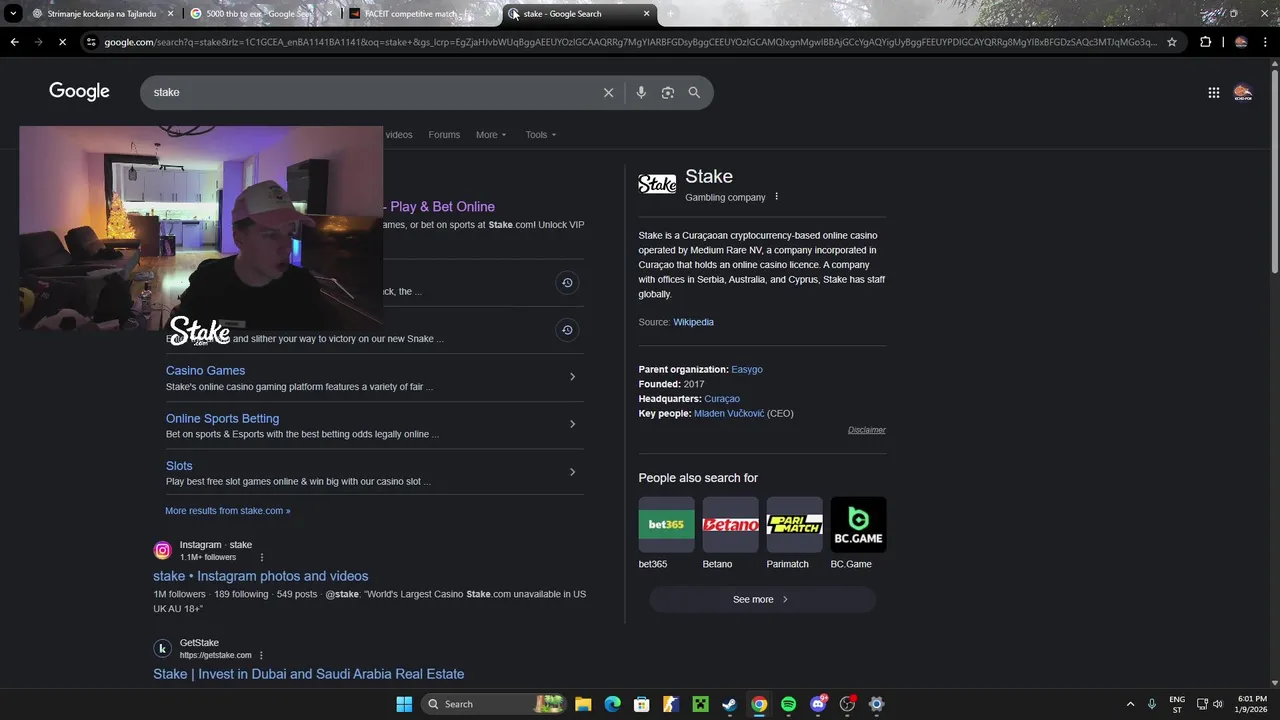Open Google Lens image search icon

pos(668,92)
